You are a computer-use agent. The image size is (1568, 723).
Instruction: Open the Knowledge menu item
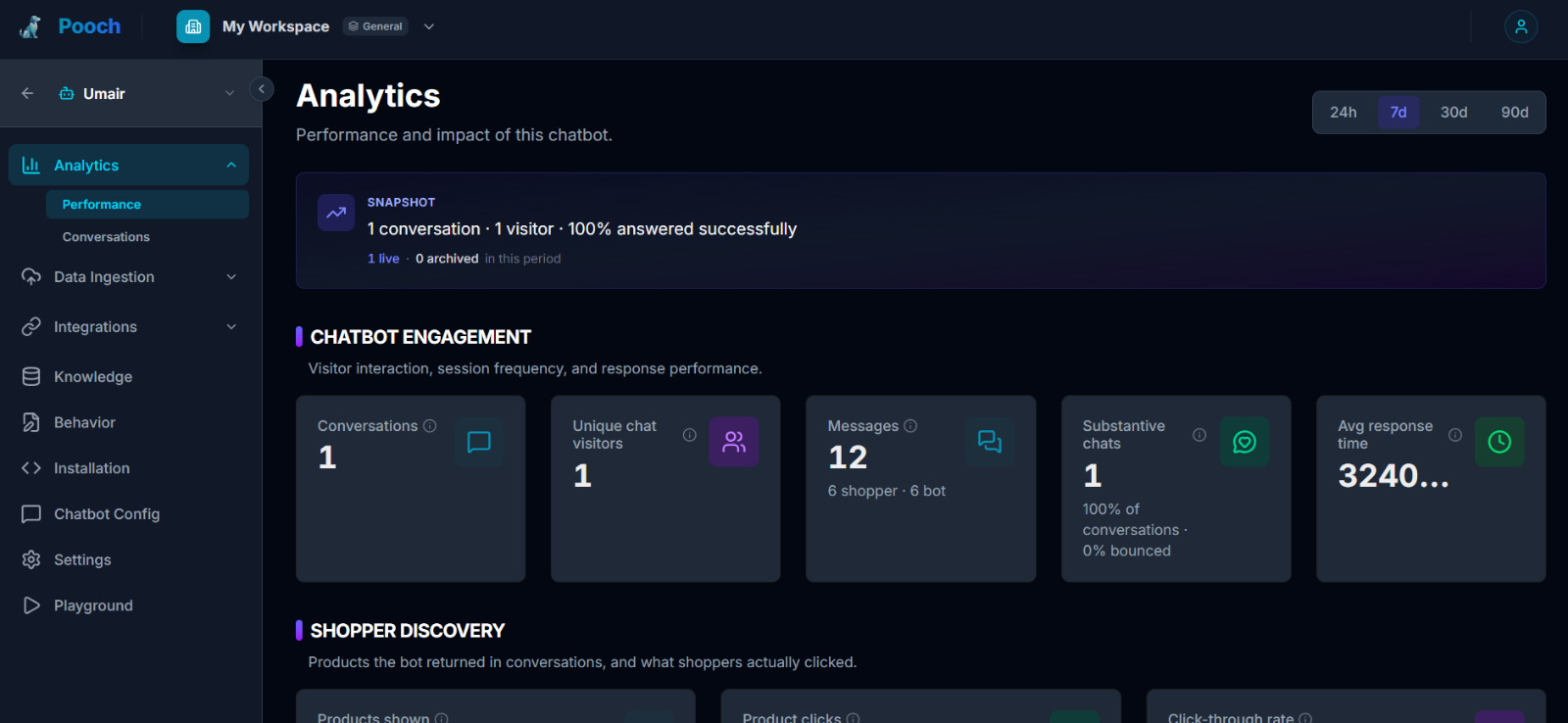coord(128,376)
